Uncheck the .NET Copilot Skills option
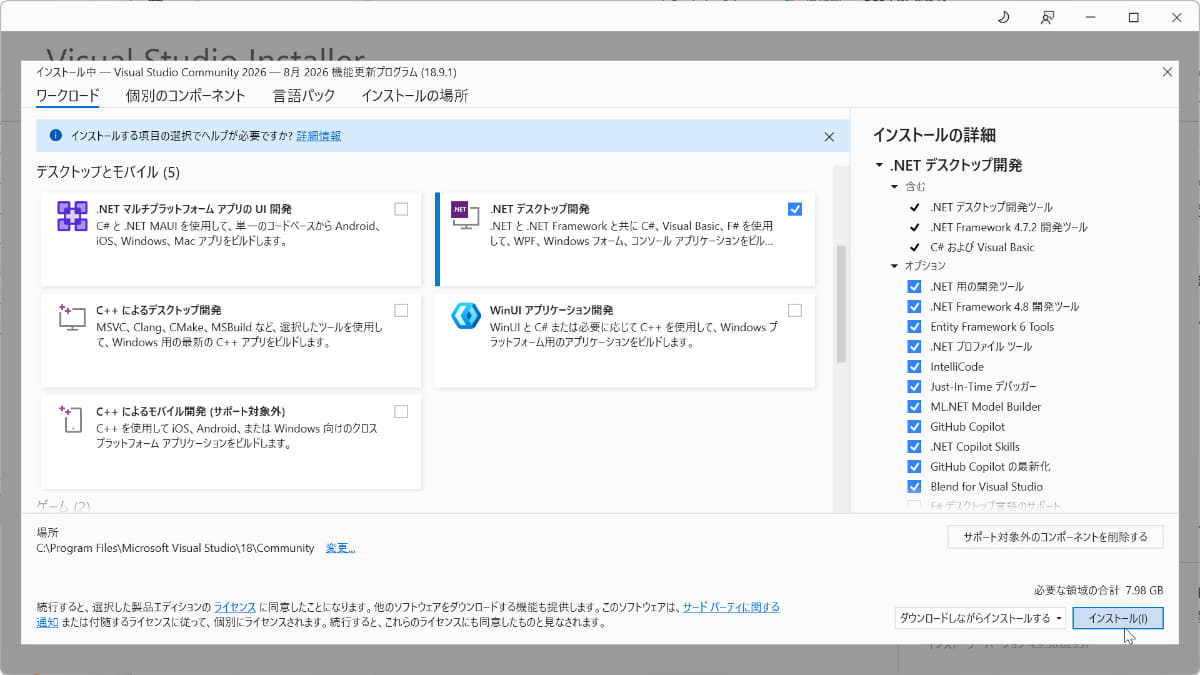This screenshot has height=675, width=1200. pyautogui.click(x=914, y=447)
